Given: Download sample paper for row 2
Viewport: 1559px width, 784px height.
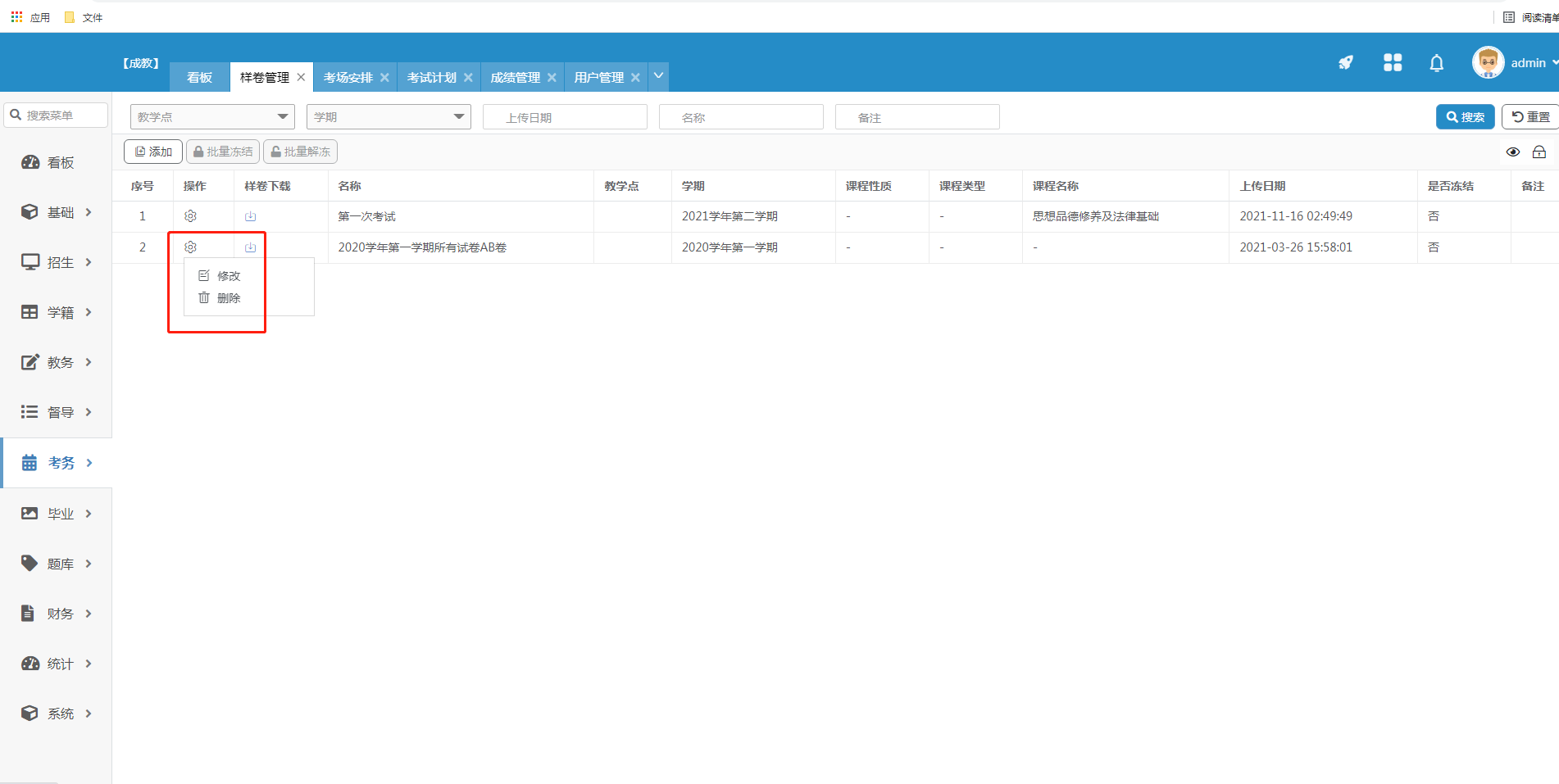Looking at the screenshot, I should pos(250,247).
